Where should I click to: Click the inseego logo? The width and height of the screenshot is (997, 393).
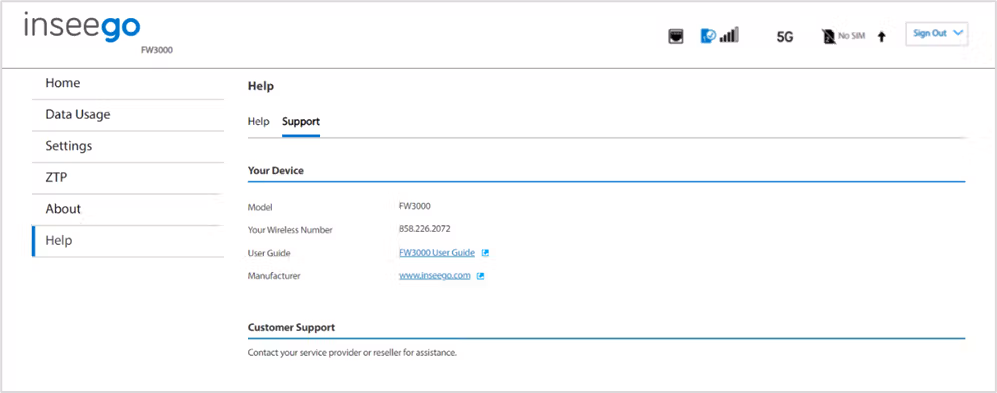point(83,29)
